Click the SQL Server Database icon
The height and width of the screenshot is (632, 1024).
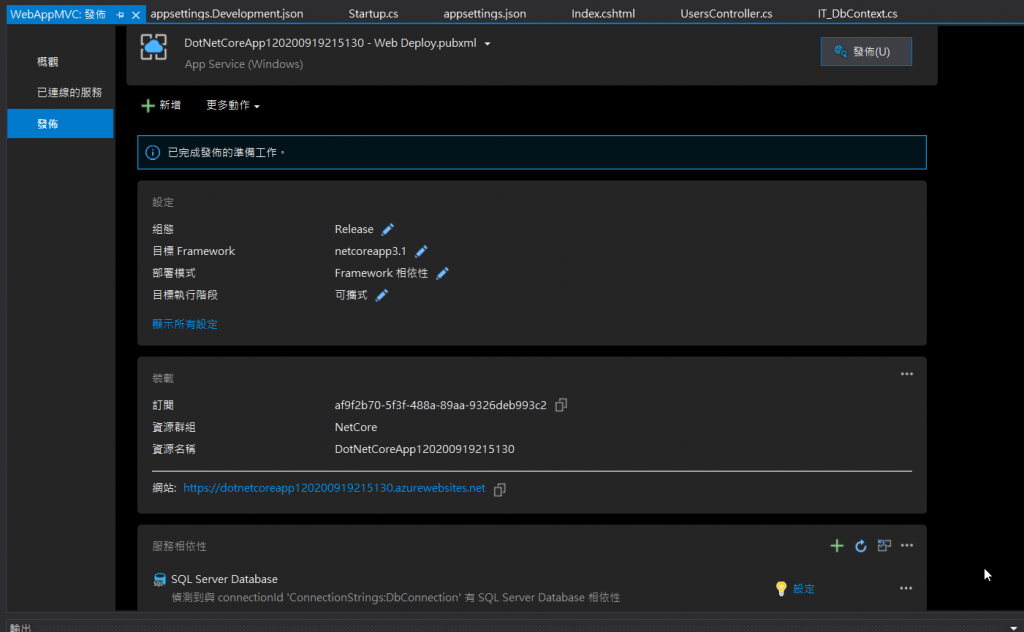(159, 580)
